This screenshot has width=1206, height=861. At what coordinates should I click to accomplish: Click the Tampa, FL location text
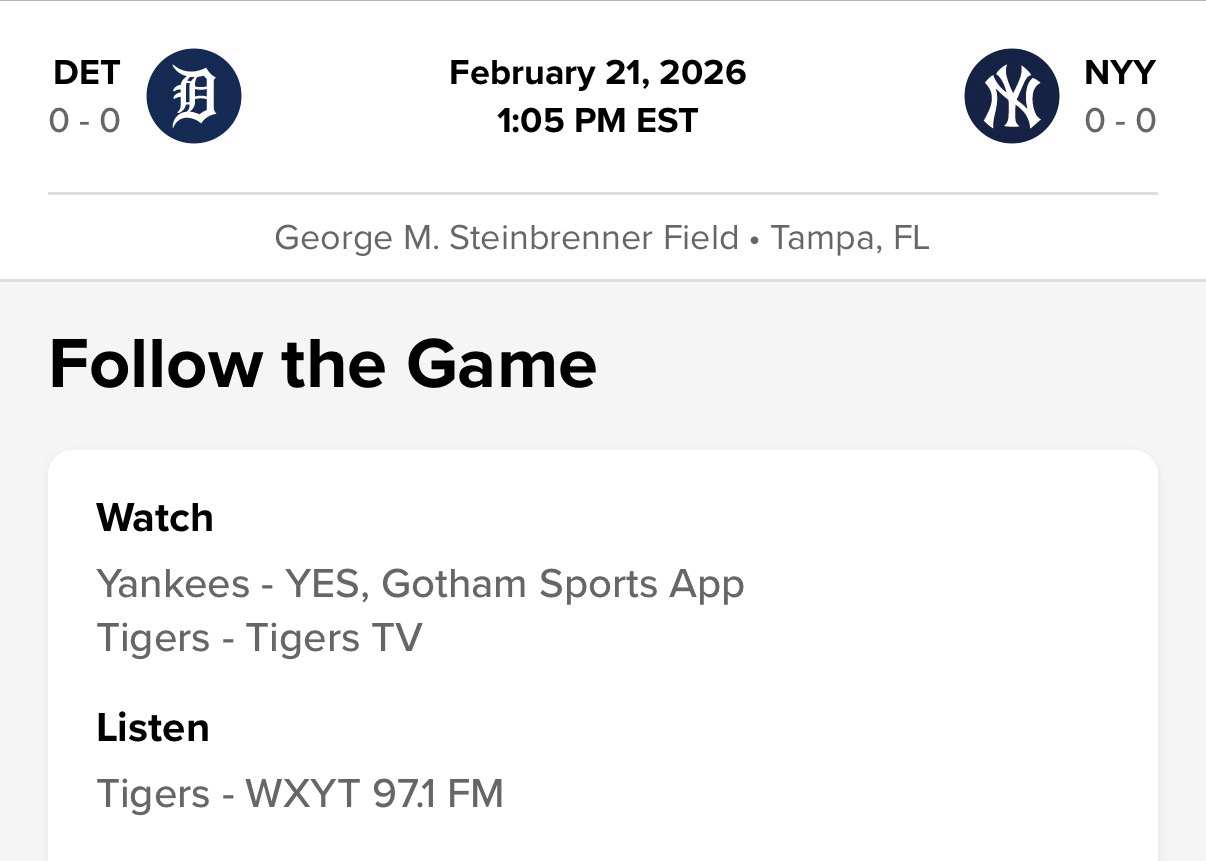850,238
